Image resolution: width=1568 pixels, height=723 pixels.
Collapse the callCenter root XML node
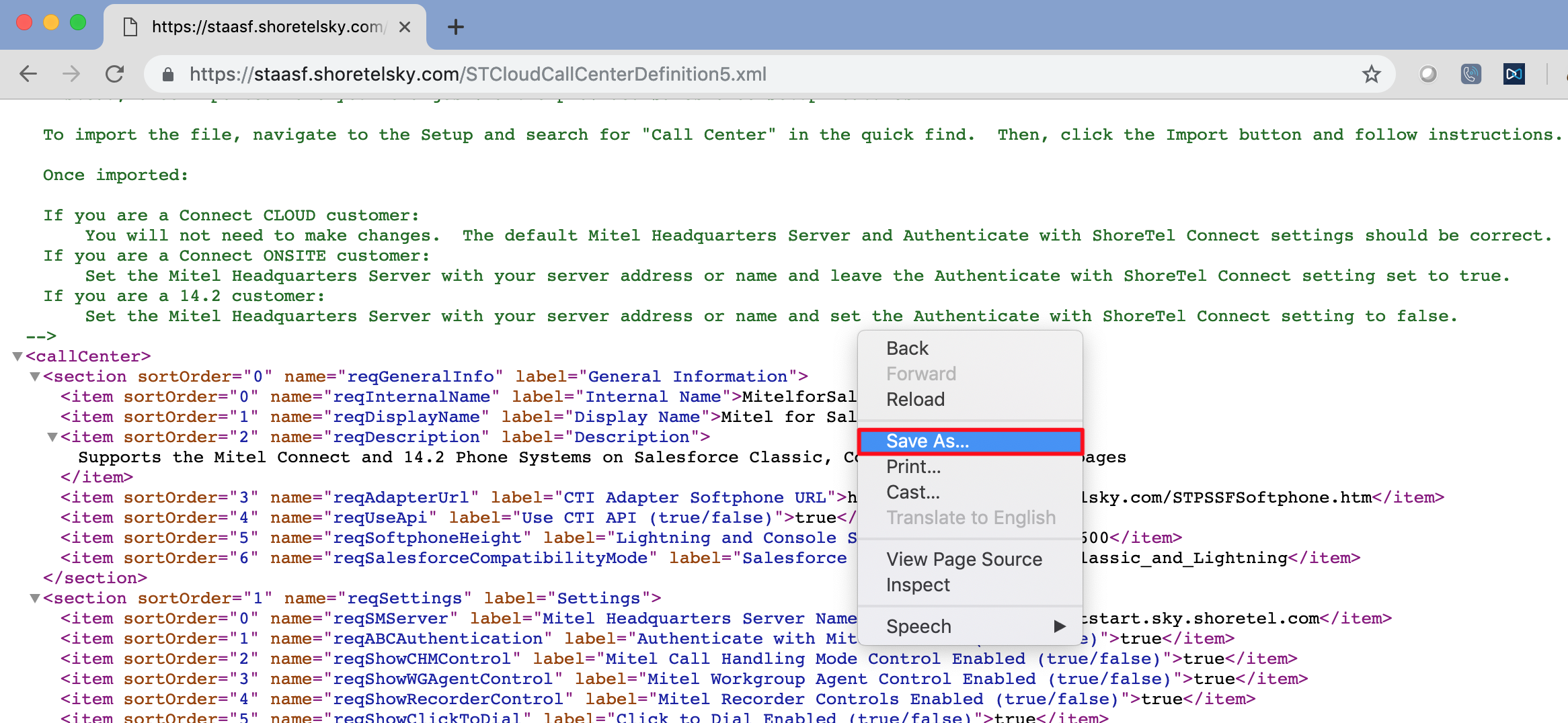pos(17,356)
